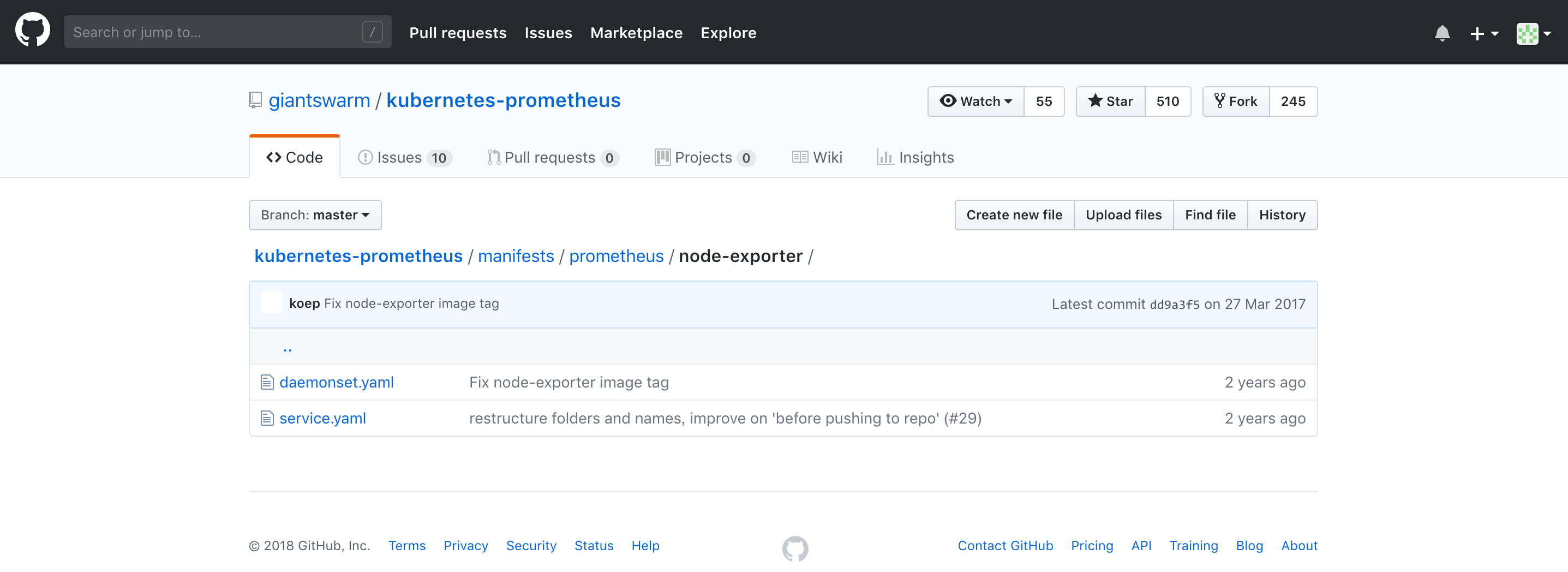Open Explore in header
Image resolution: width=1568 pixels, height=572 pixels.
tap(728, 33)
